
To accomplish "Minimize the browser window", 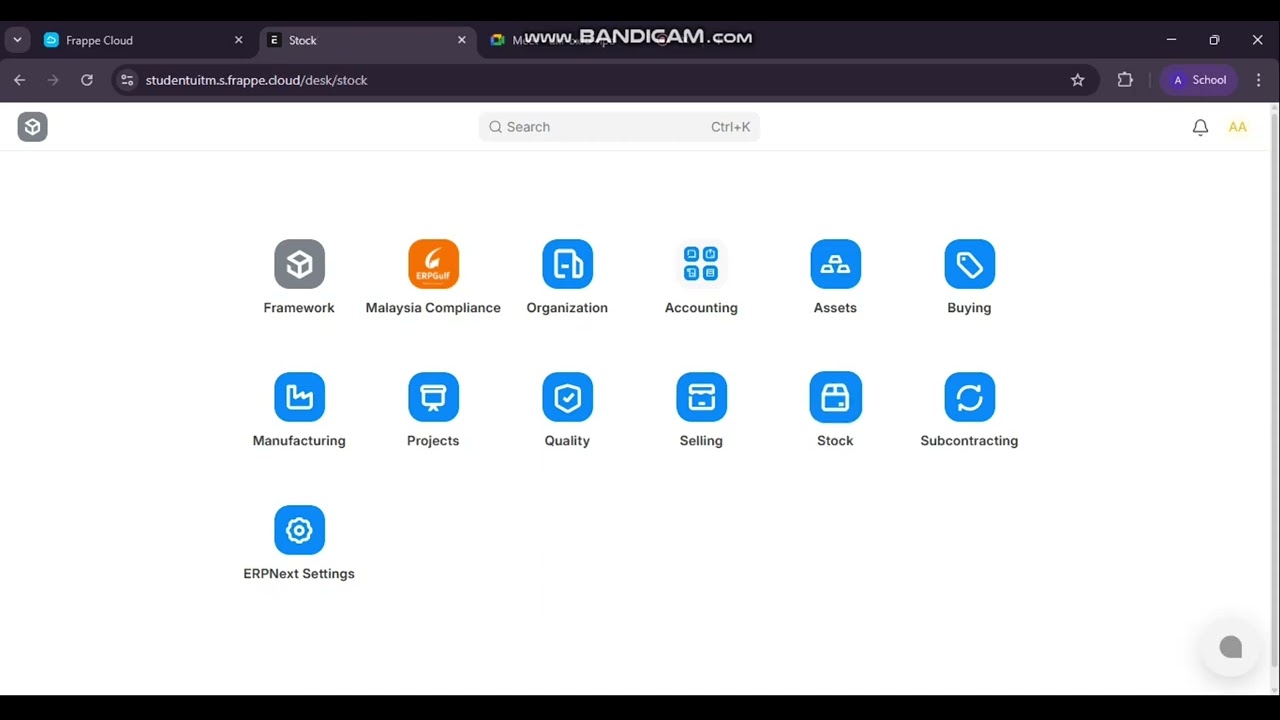I will (1171, 40).
